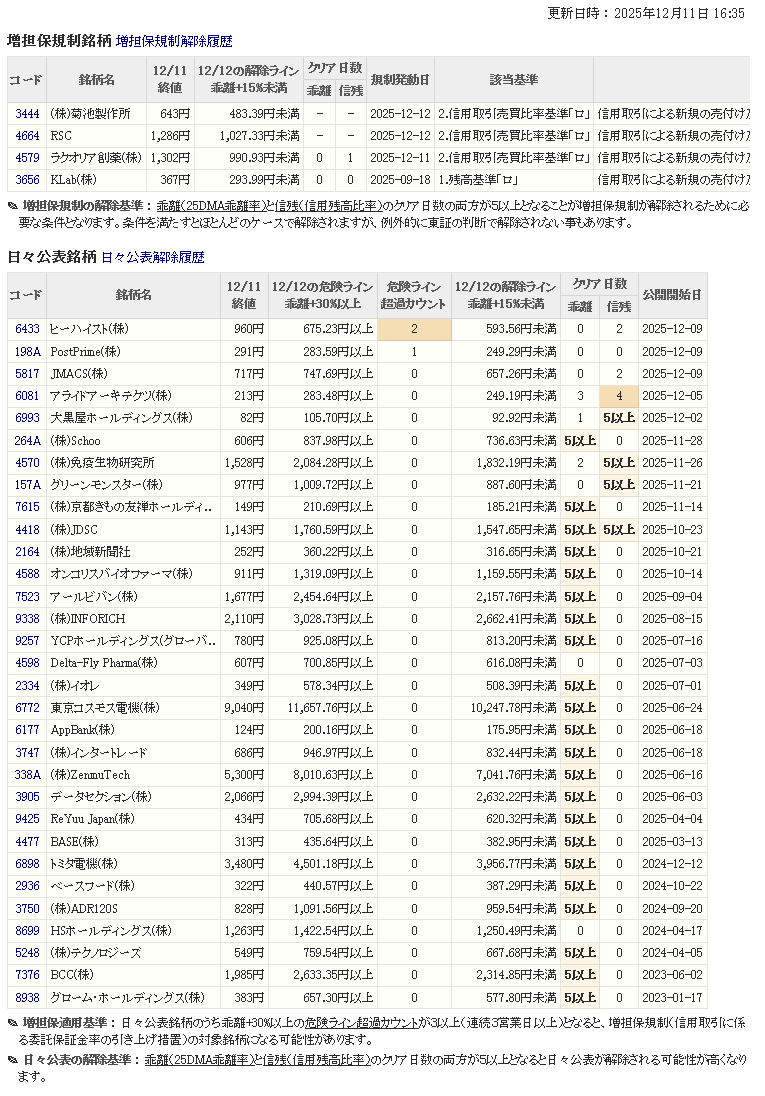This screenshot has width=765, height=1096.
Task: Open code 198A for PostPrime
Action: coord(27,352)
